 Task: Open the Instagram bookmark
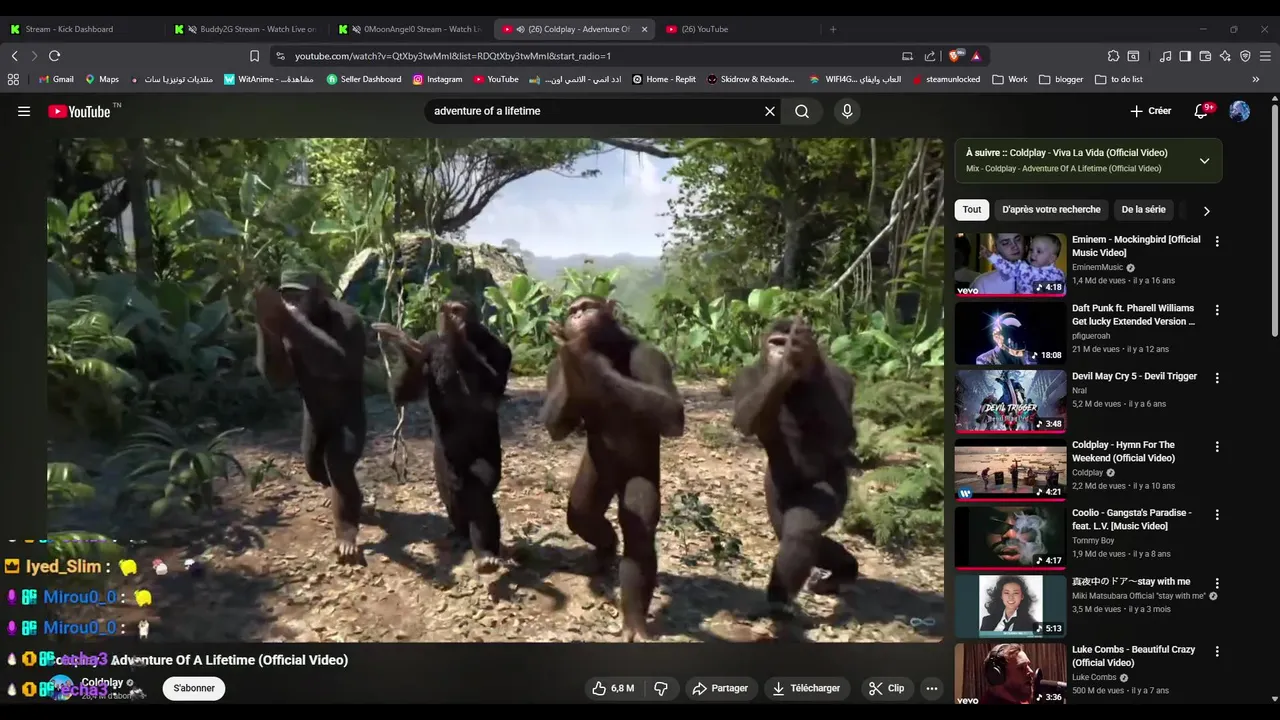pos(438,79)
